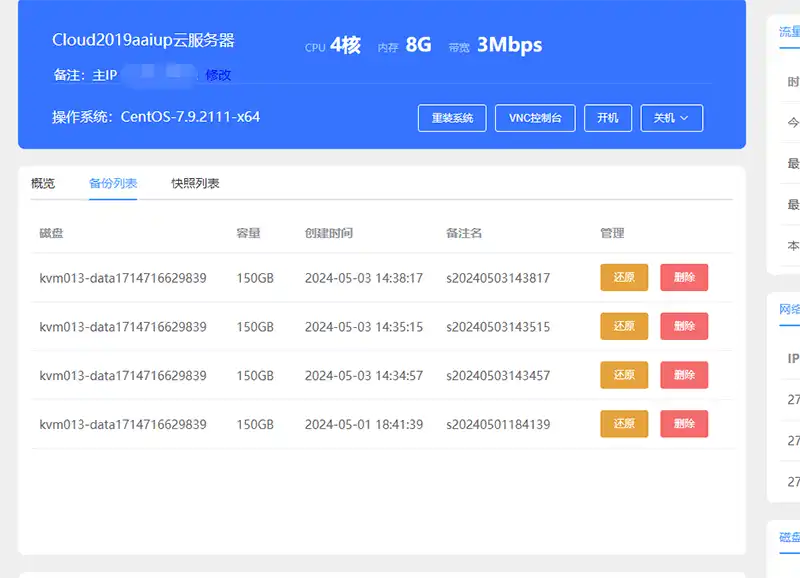Select creation time 2024-05-03 14:38:17
Viewport: 800px width, 578px height.
tap(364, 278)
